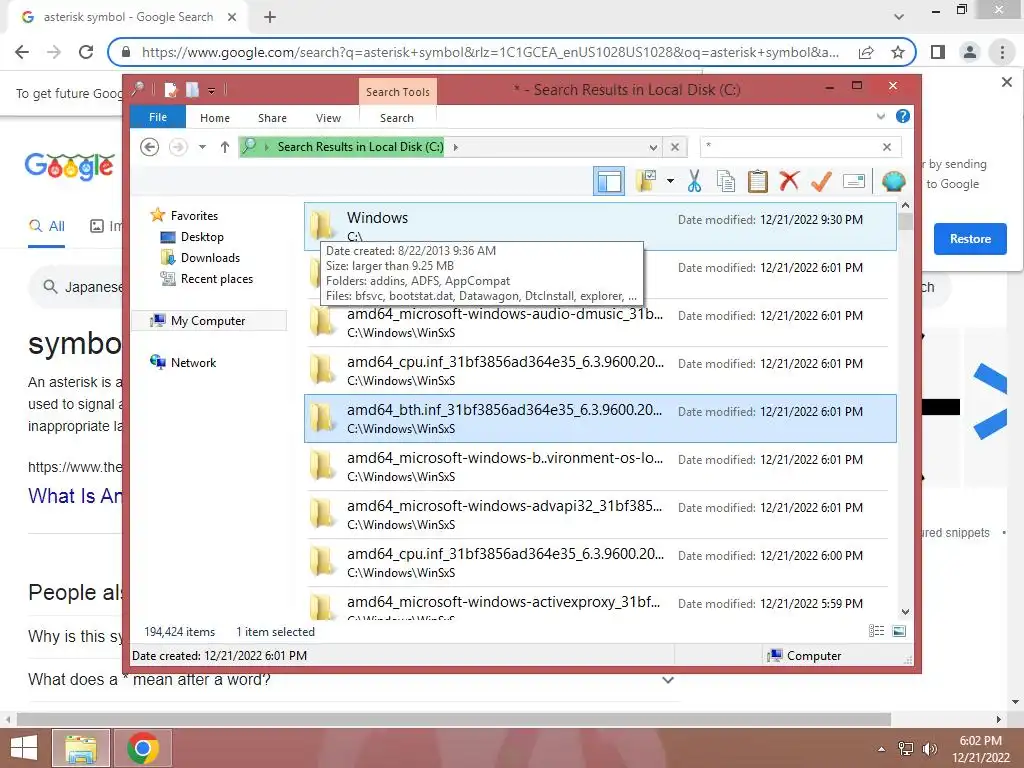Click the Share page icon in Chrome address bar
This screenshot has height=768, width=1024.
[x=866, y=52]
